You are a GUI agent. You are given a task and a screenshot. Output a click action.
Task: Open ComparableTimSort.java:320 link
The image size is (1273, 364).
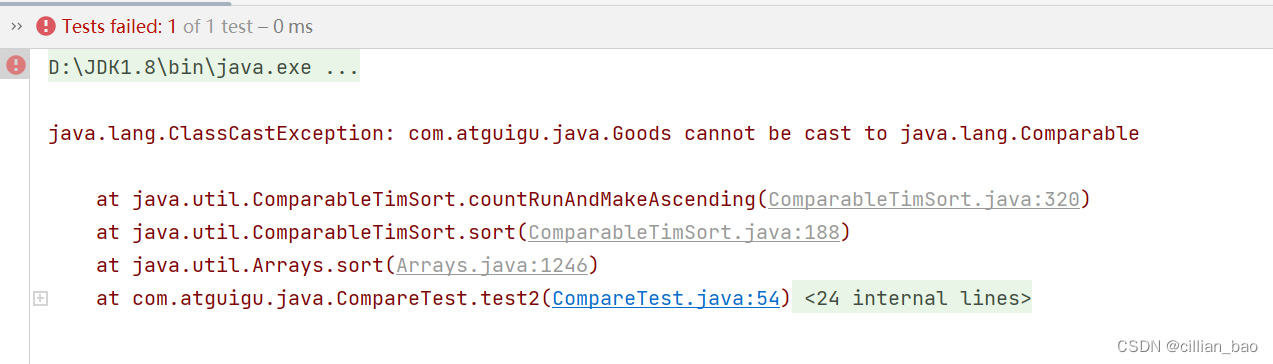tap(924, 199)
